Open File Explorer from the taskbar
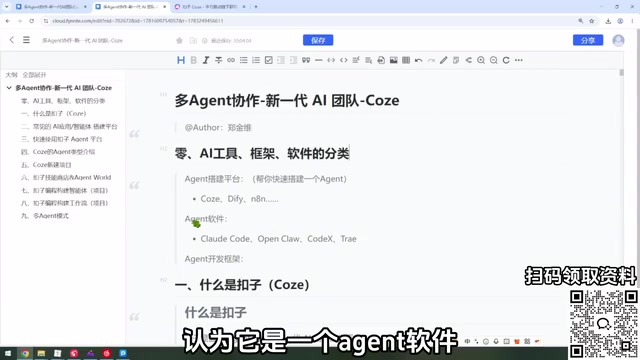 [x=41, y=353]
